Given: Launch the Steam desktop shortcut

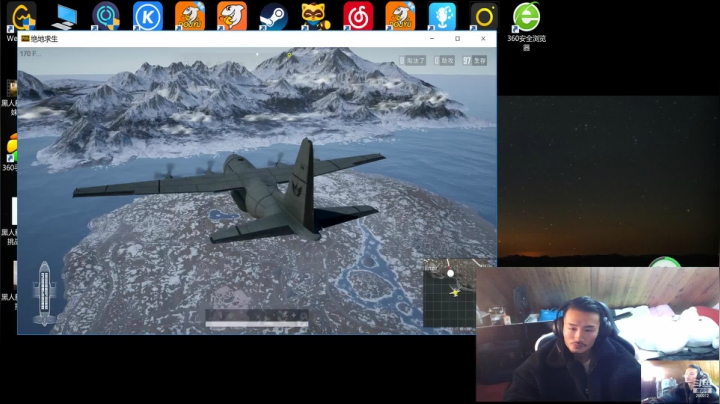Looking at the screenshot, I should (274, 16).
